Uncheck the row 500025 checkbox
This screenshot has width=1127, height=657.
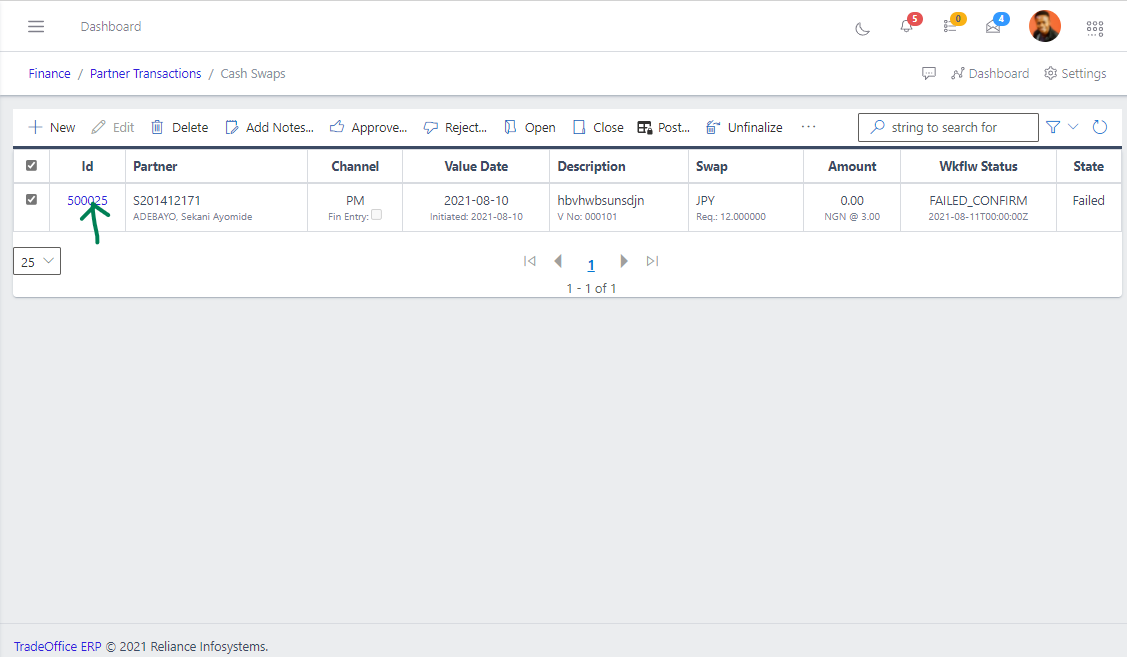pos(31,200)
